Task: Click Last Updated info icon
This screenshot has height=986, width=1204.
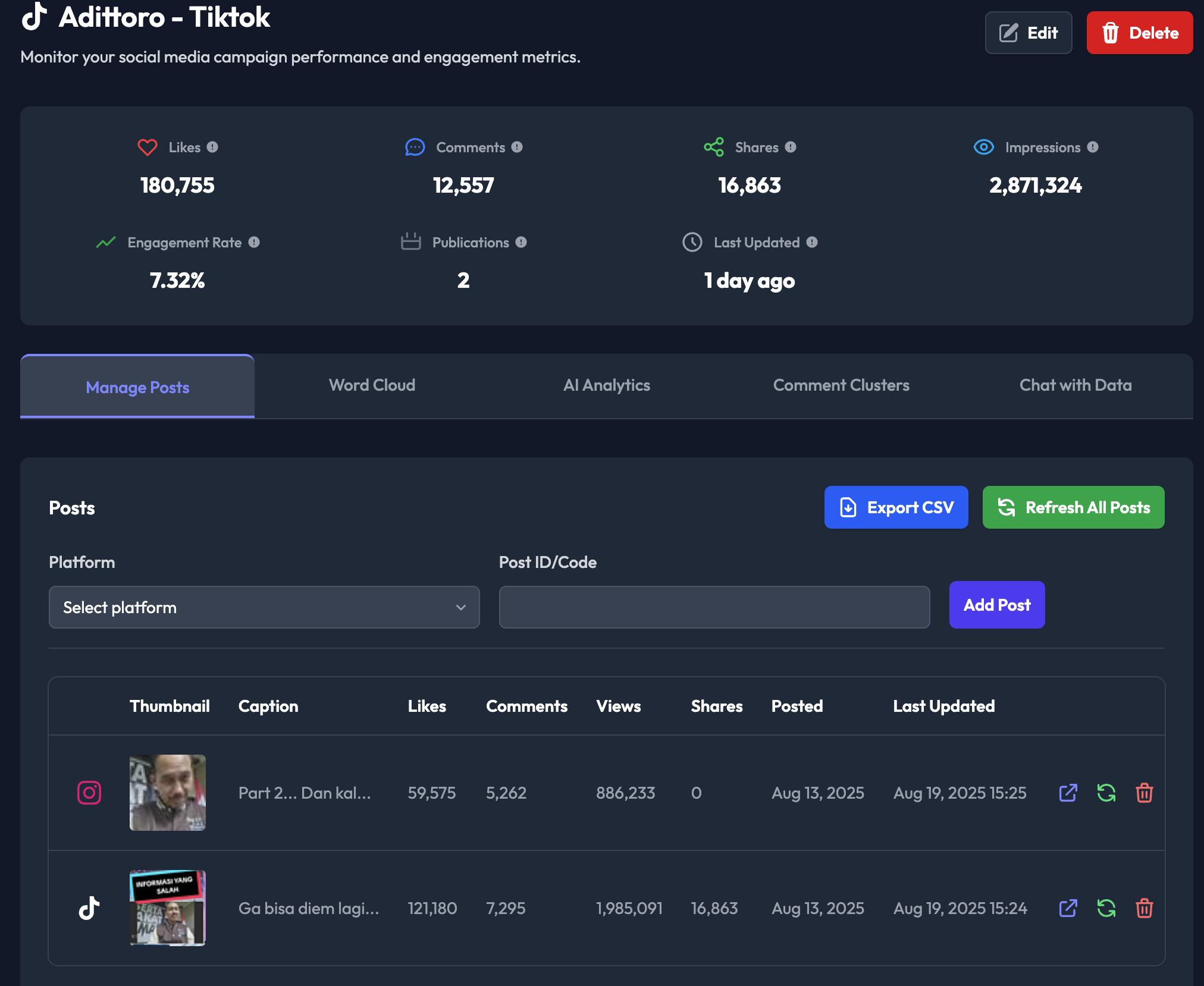Action: pyautogui.click(x=812, y=242)
